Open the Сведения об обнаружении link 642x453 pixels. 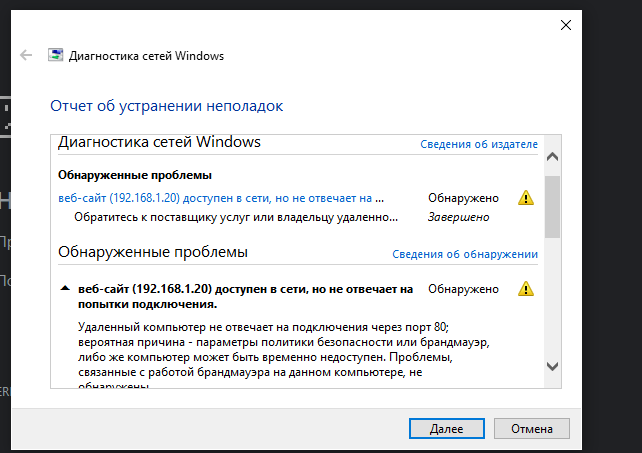coord(465,254)
